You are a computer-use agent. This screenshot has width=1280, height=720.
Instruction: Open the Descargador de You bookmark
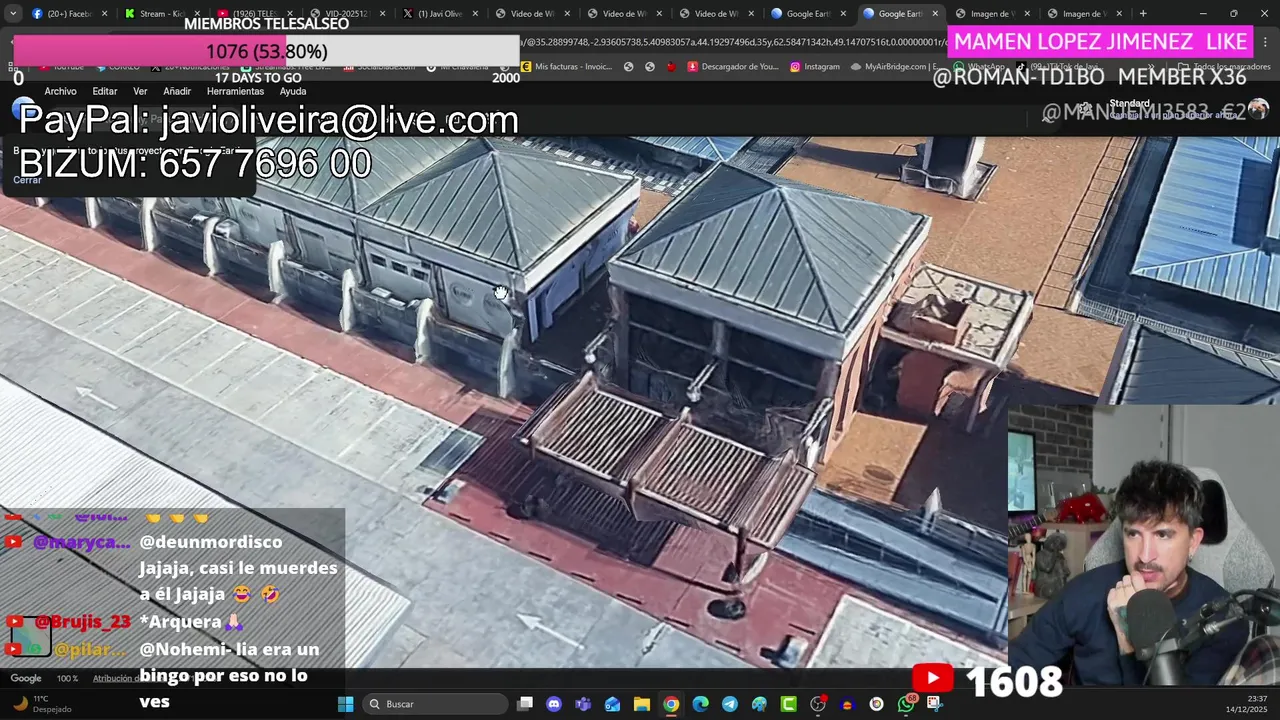(x=733, y=67)
